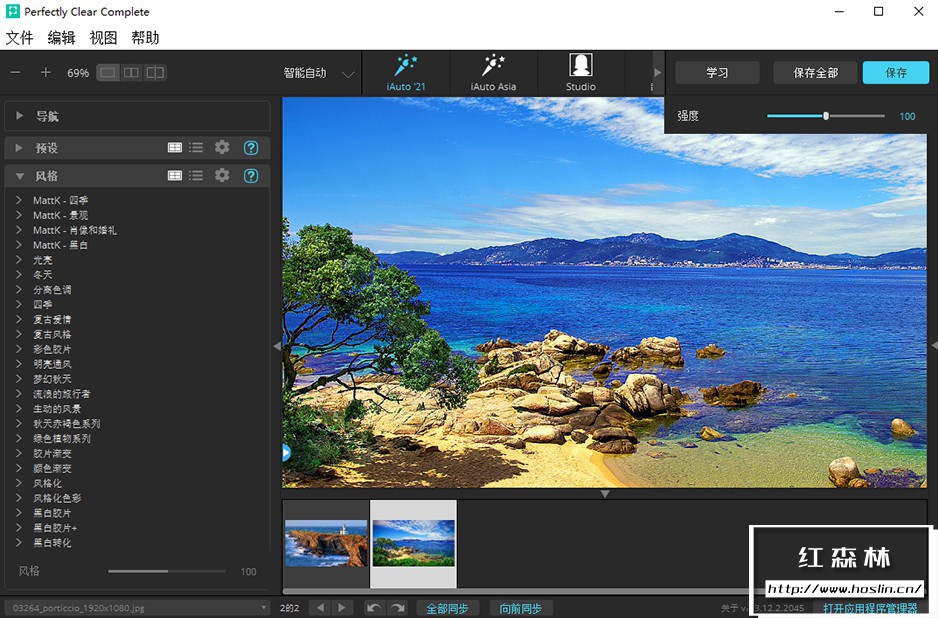Click the 全部同步 button
The width and height of the screenshot is (938, 618).
[447, 608]
